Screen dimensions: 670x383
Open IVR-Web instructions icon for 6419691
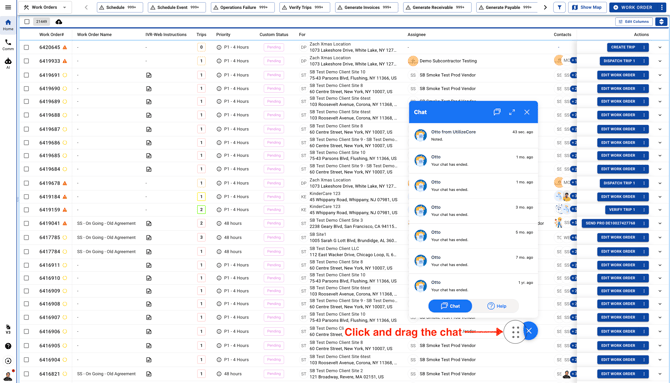point(148,75)
